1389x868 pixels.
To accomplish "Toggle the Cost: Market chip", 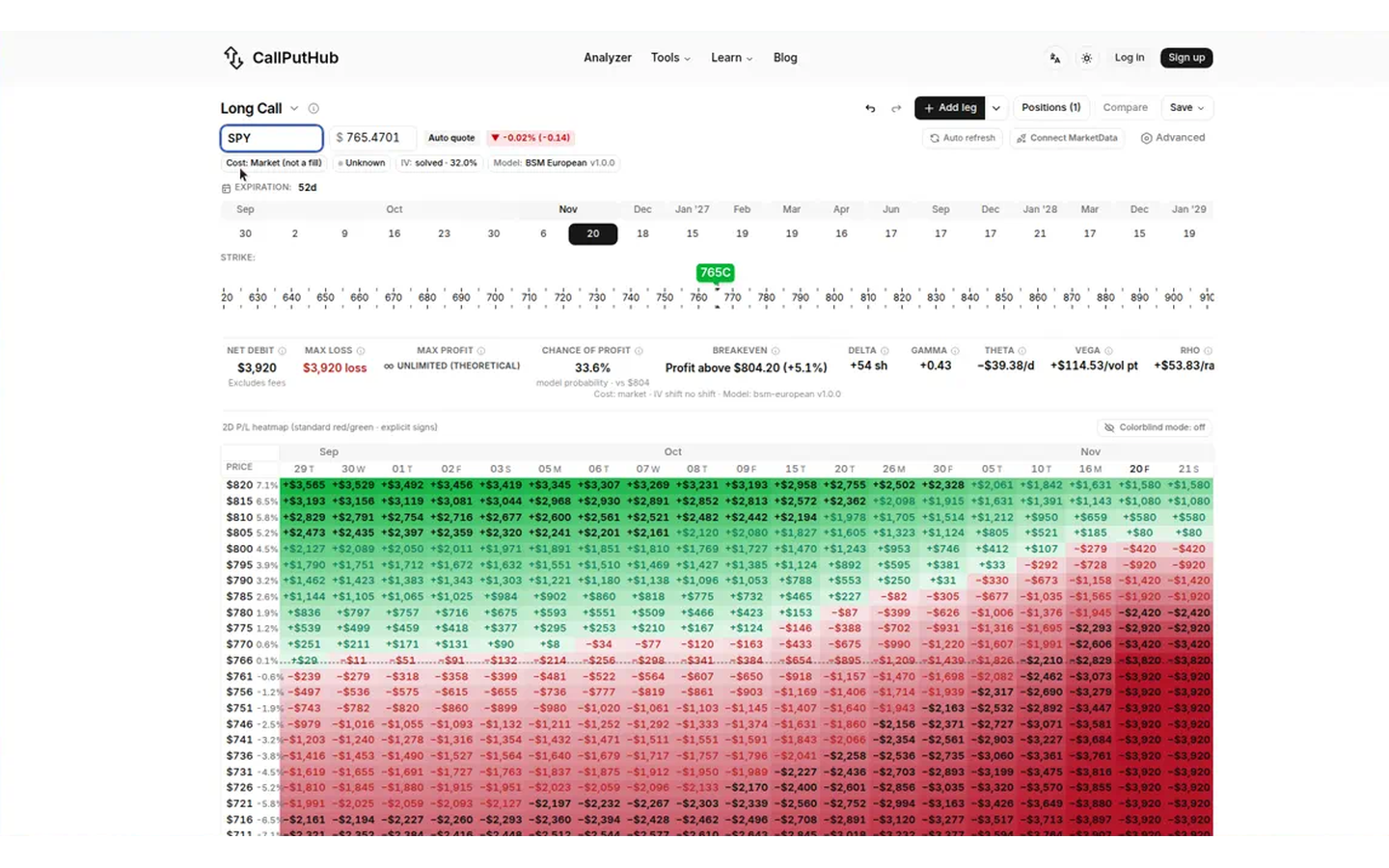I will 274,163.
